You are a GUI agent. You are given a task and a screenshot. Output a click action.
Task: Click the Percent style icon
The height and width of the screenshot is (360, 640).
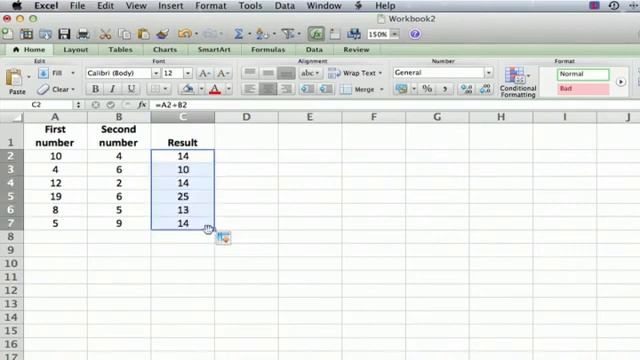point(427,89)
